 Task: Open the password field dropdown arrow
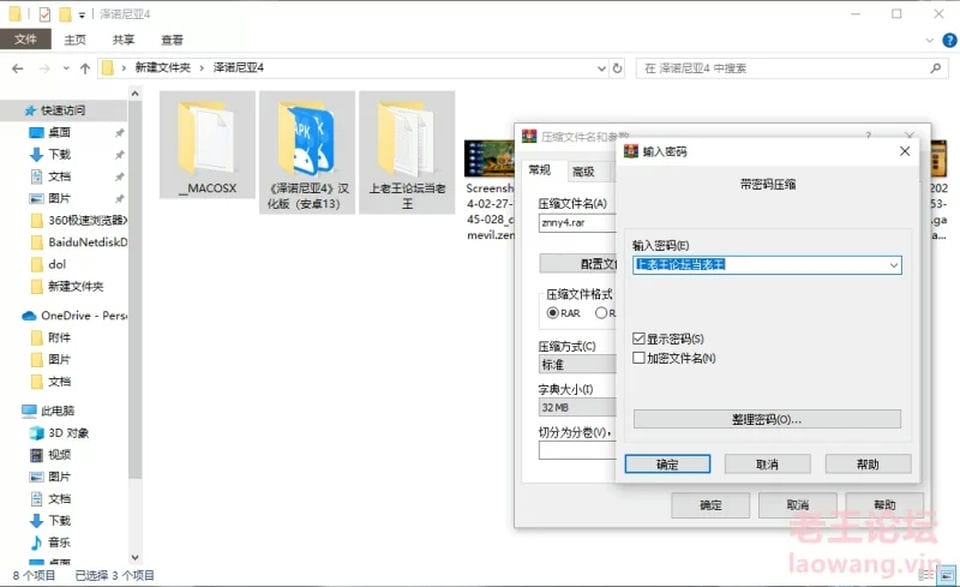[893, 265]
